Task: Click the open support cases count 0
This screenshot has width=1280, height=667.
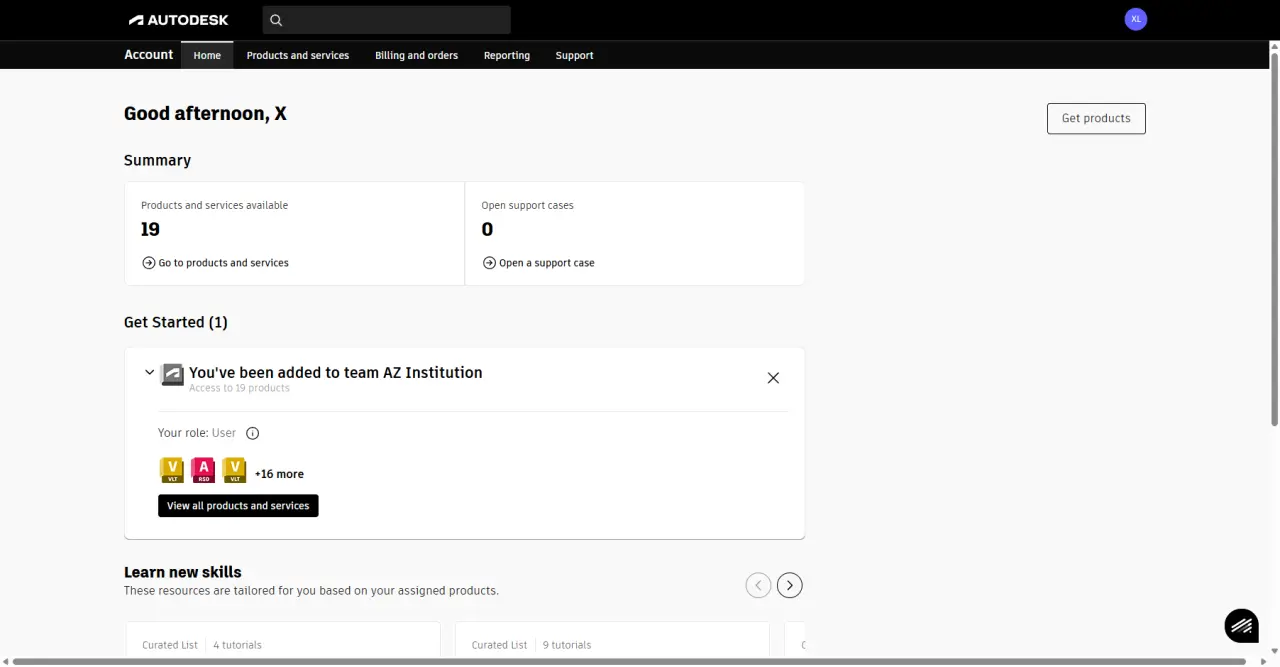Action: point(487,229)
